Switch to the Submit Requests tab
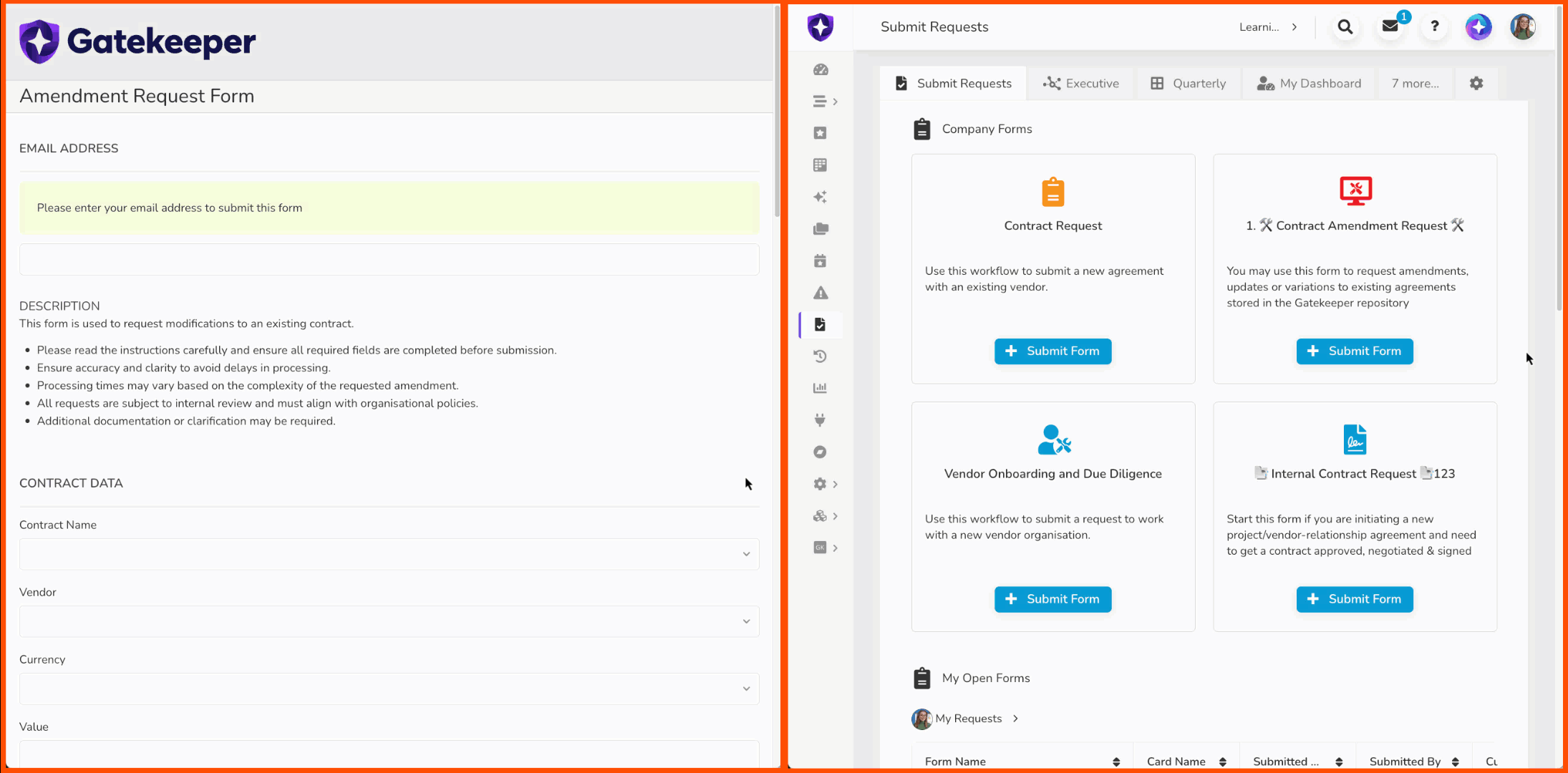 coord(953,83)
